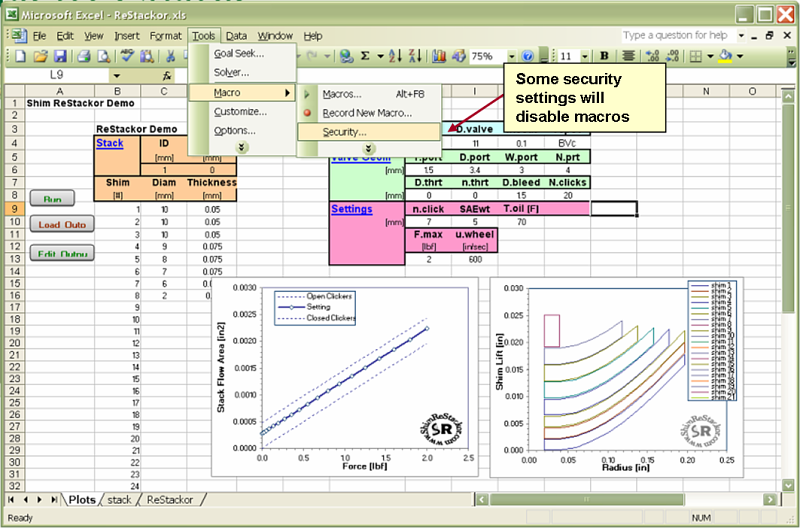Open the Borders dropdown arrow
Viewport: 800px width, 528px height.
click(x=710, y=56)
